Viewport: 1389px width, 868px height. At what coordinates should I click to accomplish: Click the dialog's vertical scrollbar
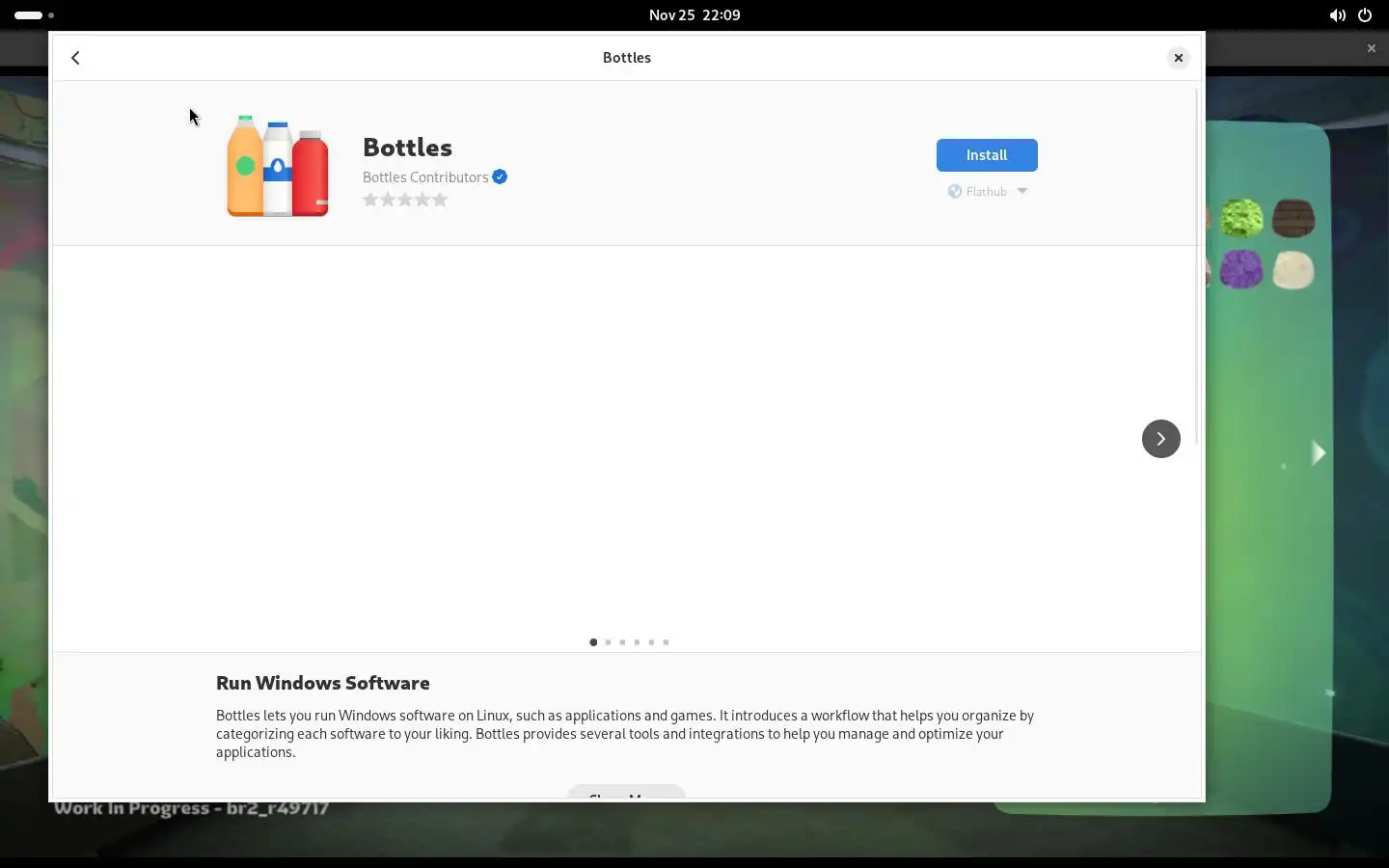pyautogui.click(x=1197, y=265)
